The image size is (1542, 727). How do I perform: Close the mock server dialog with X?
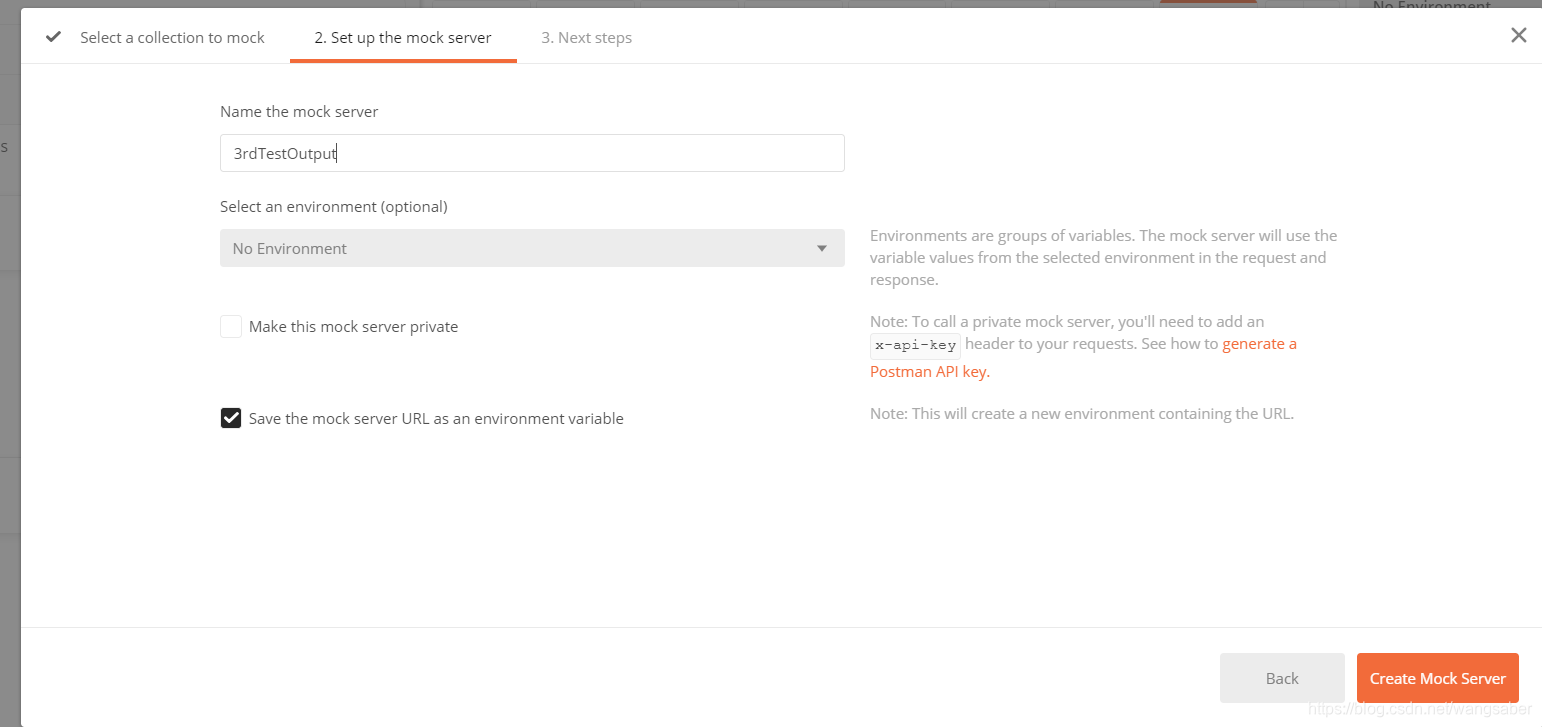point(1518,36)
